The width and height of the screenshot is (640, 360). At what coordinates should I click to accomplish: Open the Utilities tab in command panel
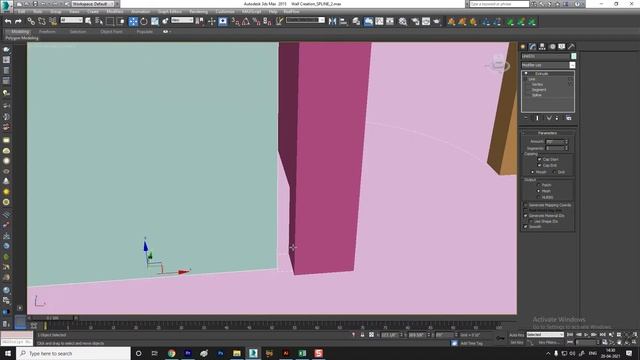click(571, 47)
